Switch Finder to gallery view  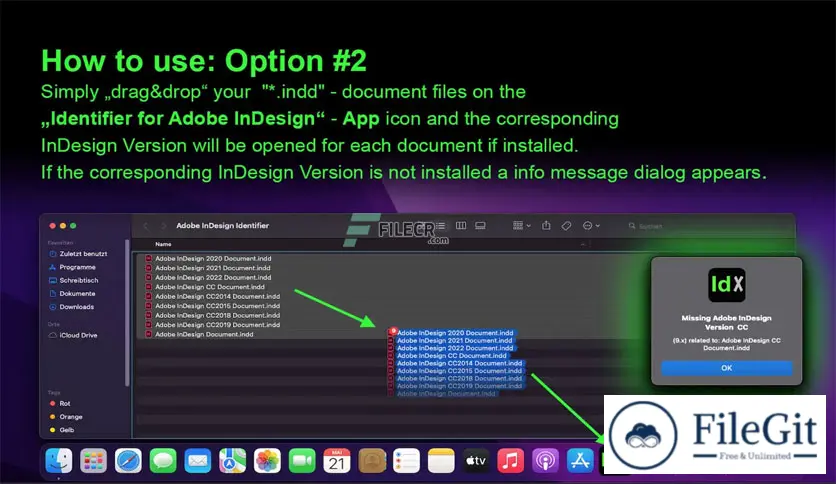[x=480, y=226]
